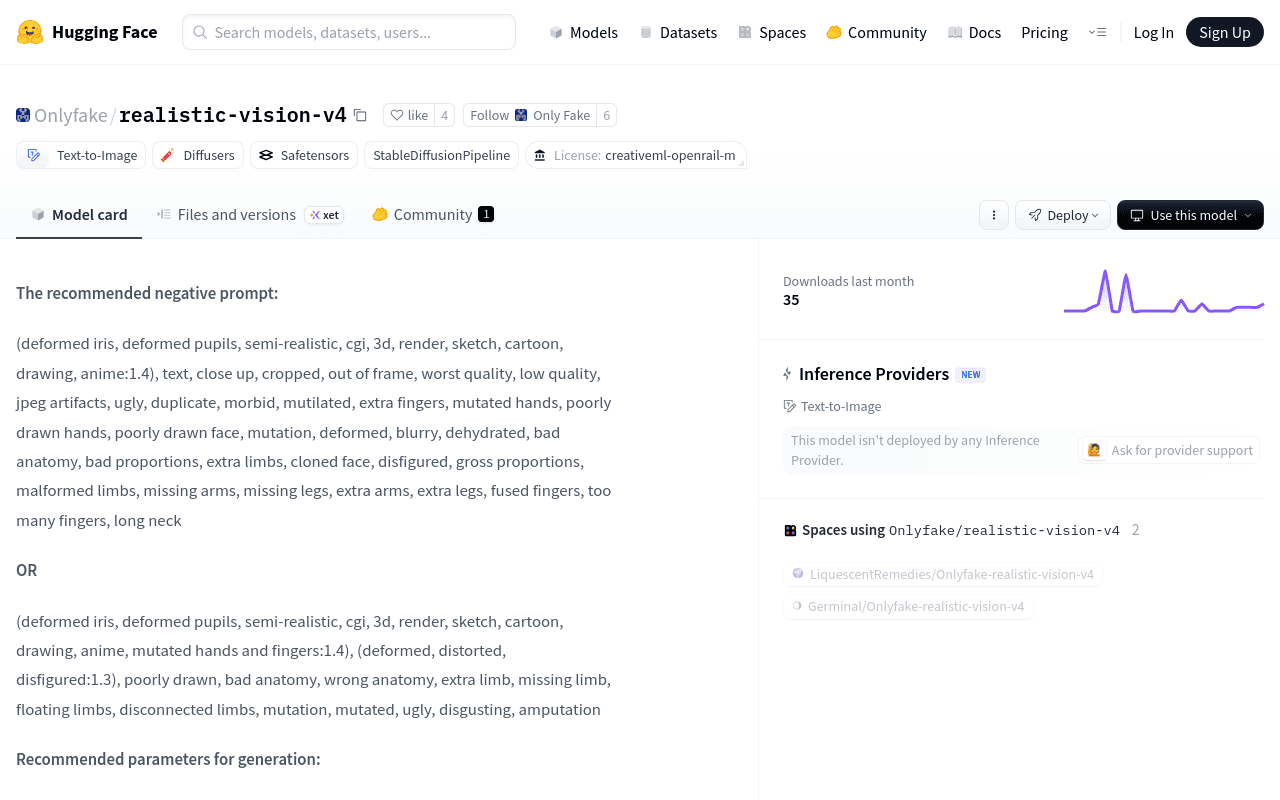Follow Only Fake organization
This screenshot has height=800, width=1280.
(x=530, y=115)
